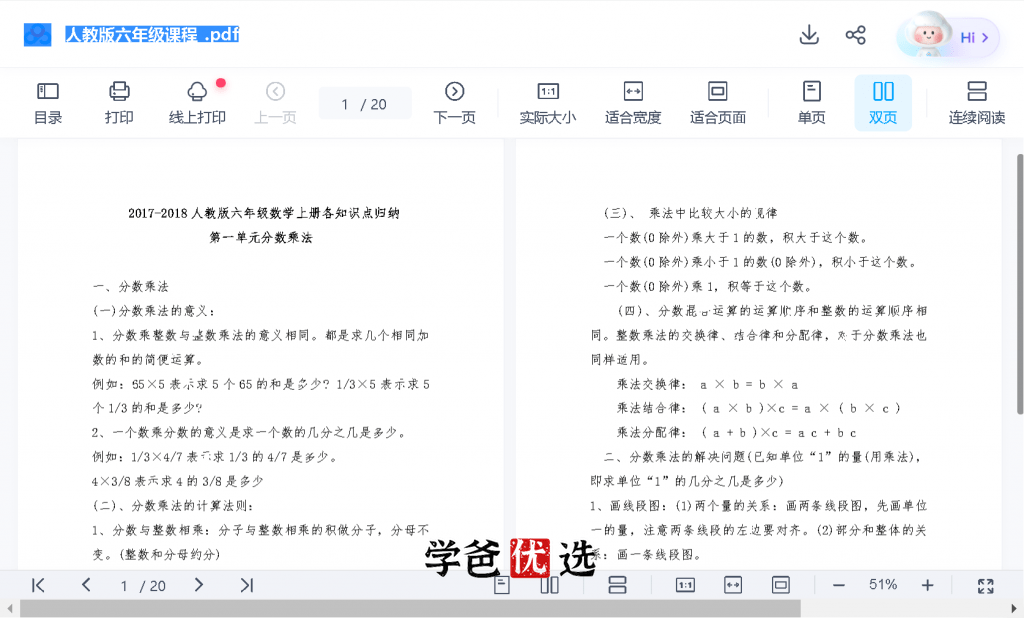Zoom in with the plus button
Image resolution: width=1024 pixels, height=618 pixels.
927,585
